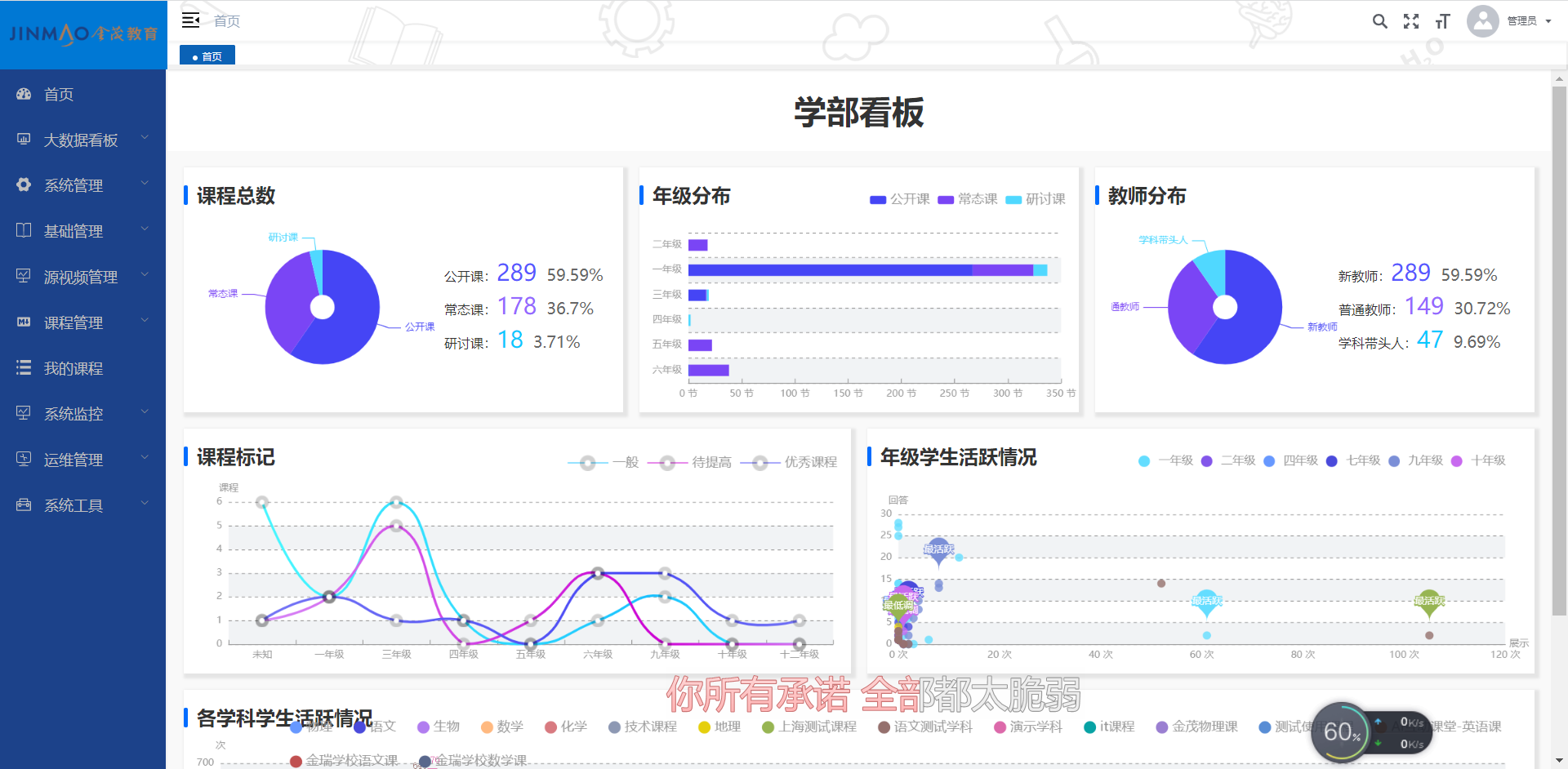Click the scrollbar down arrow
The width and height of the screenshot is (1568, 769).
1559,761
